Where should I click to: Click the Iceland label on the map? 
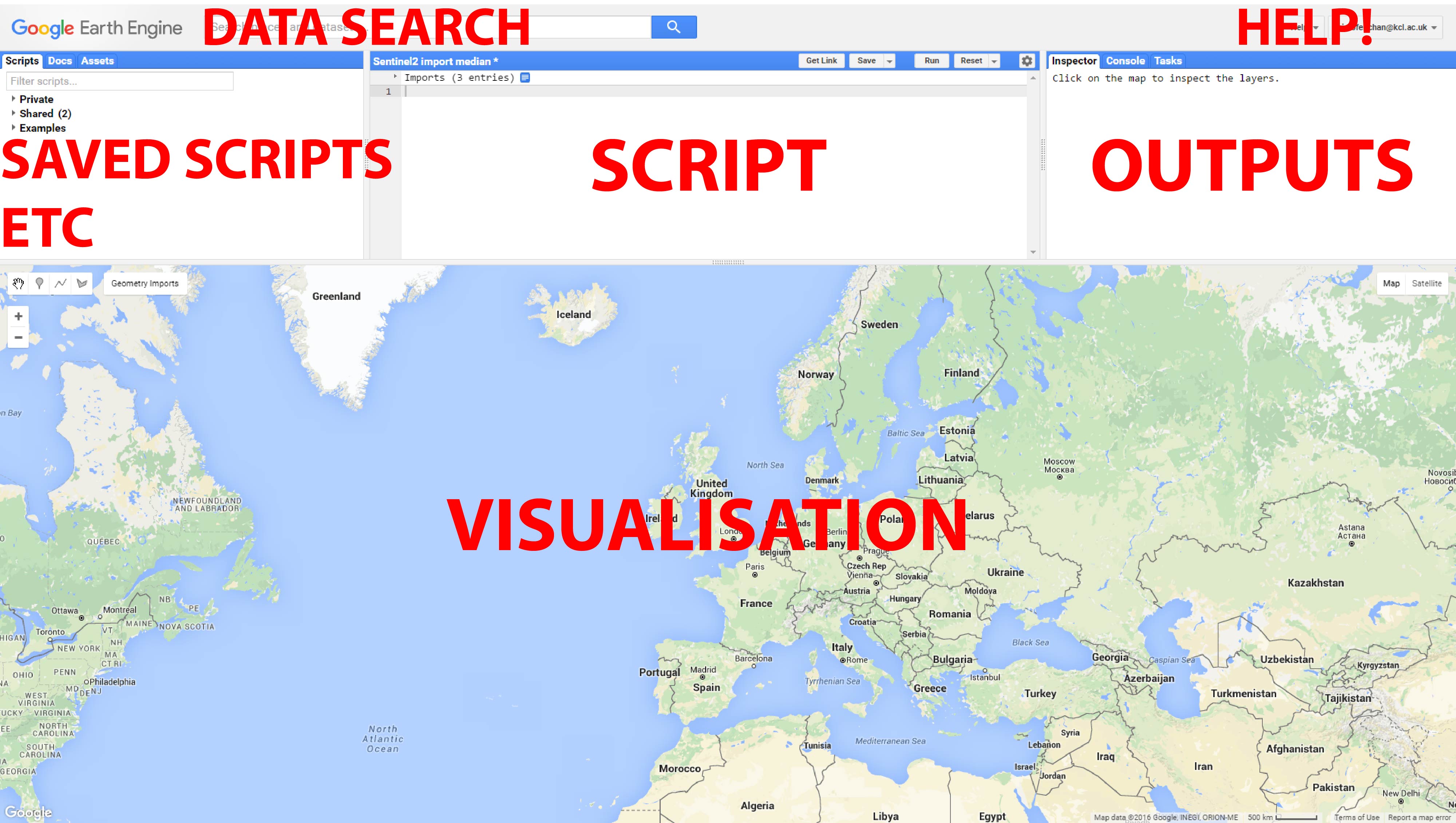pyautogui.click(x=573, y=315)
